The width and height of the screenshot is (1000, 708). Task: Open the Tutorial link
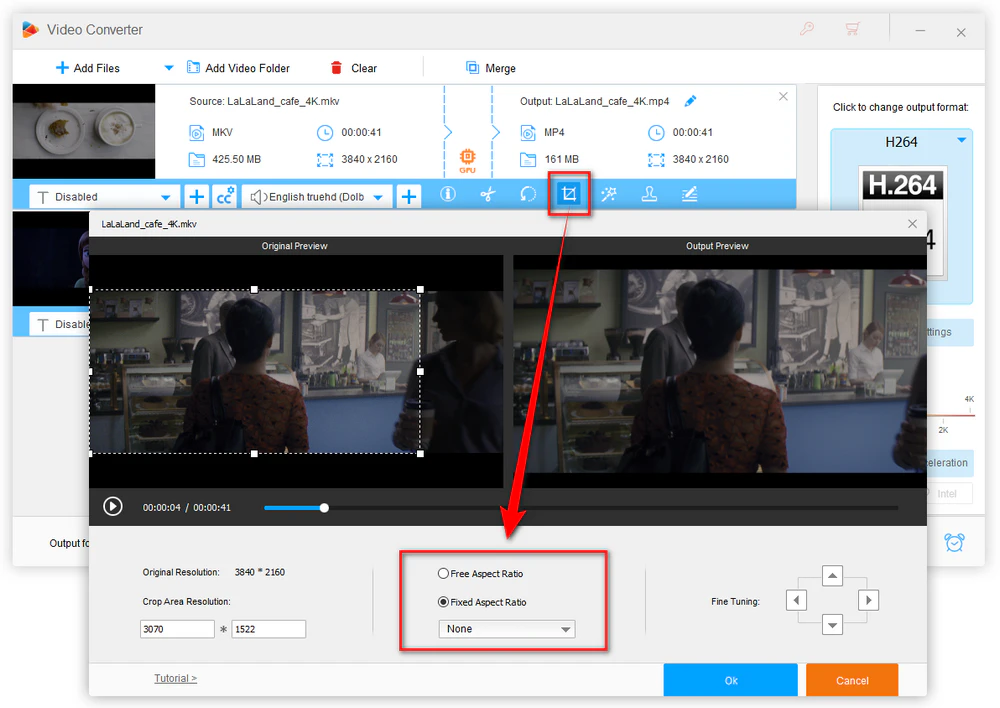(175, 678)
